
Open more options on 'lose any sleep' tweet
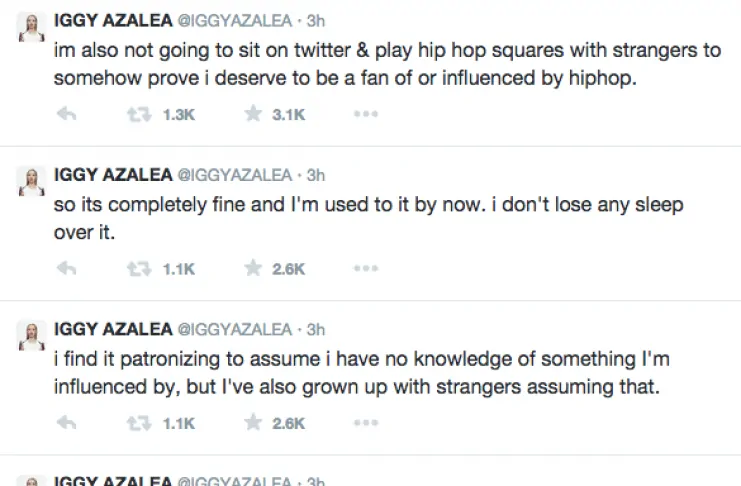[366, 268]
